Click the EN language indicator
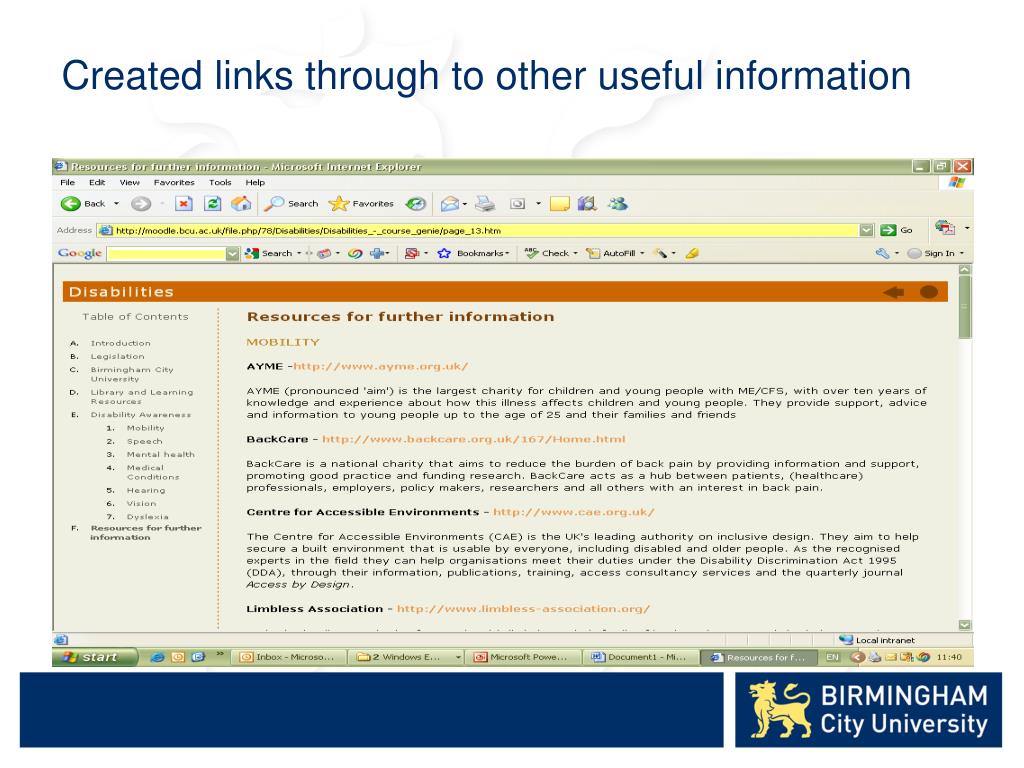Screen dimensions: 1024x768 pyautogui.click(x=832, y=657)
